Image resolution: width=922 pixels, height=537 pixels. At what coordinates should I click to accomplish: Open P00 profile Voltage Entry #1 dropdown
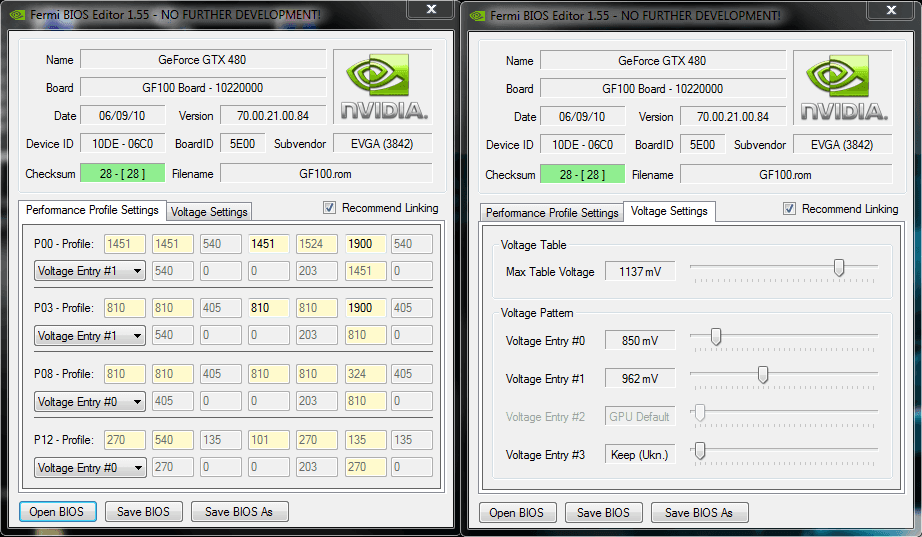[x=90, y=271]
